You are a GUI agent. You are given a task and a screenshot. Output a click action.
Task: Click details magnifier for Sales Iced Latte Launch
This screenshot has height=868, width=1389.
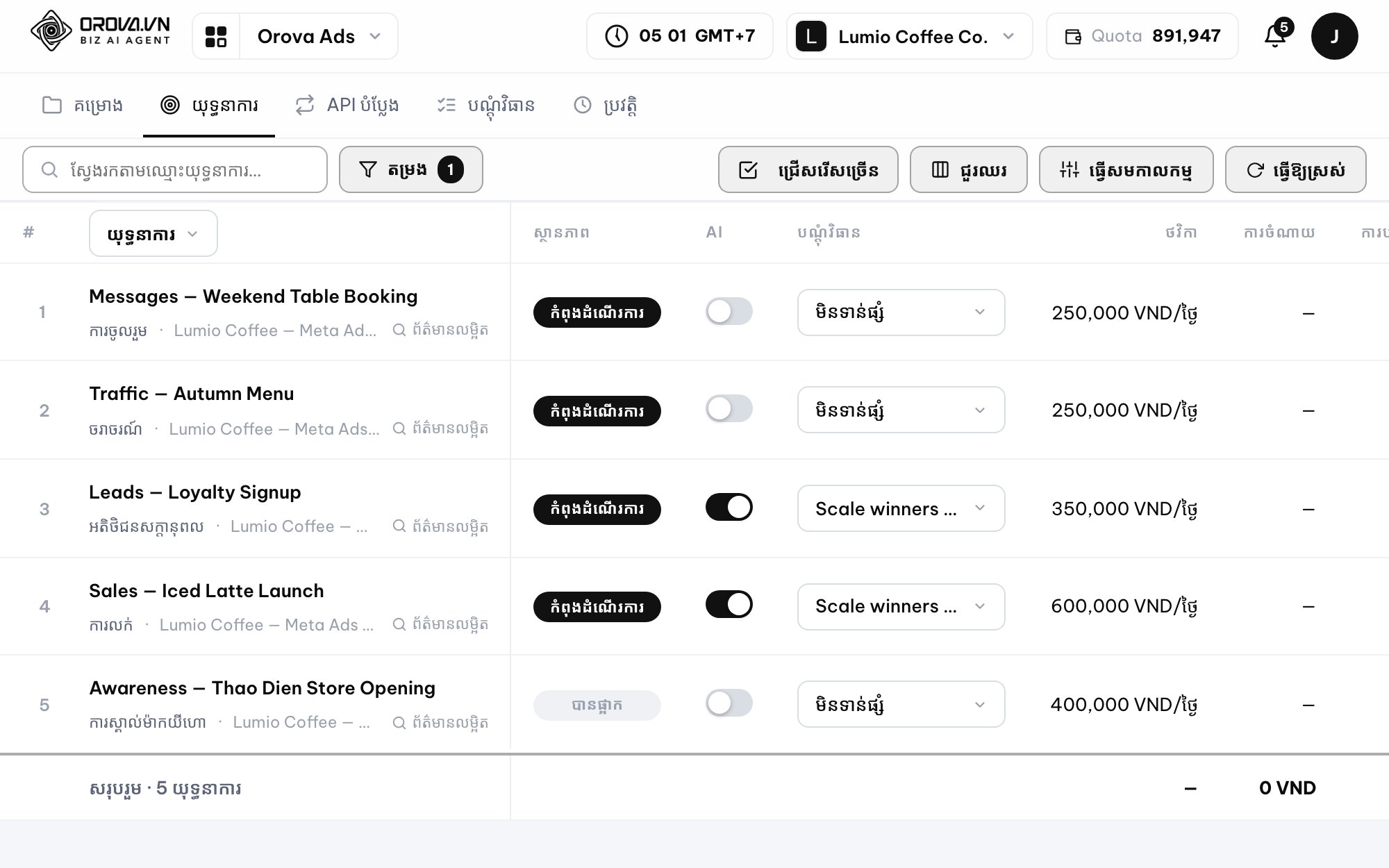pos(399,624)
